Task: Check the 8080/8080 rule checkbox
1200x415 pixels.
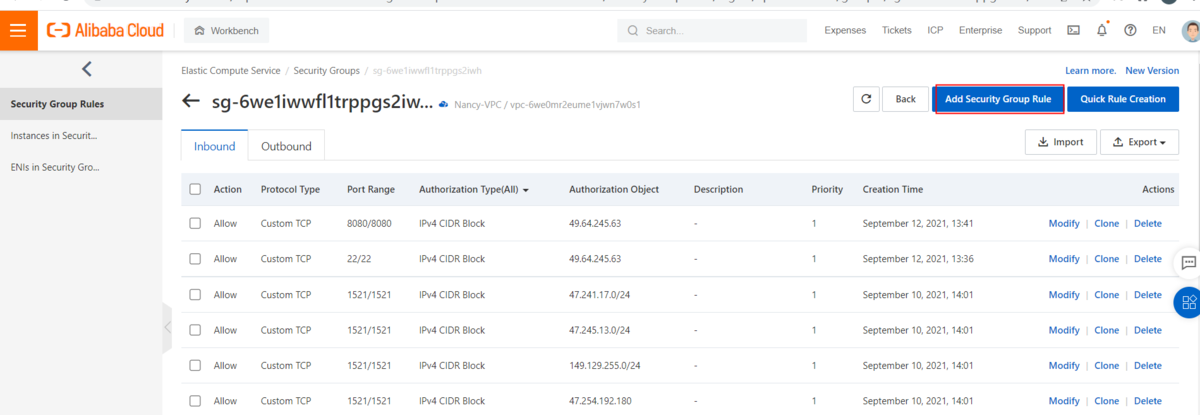Action: pyautogui.click(x=195, y=223)
